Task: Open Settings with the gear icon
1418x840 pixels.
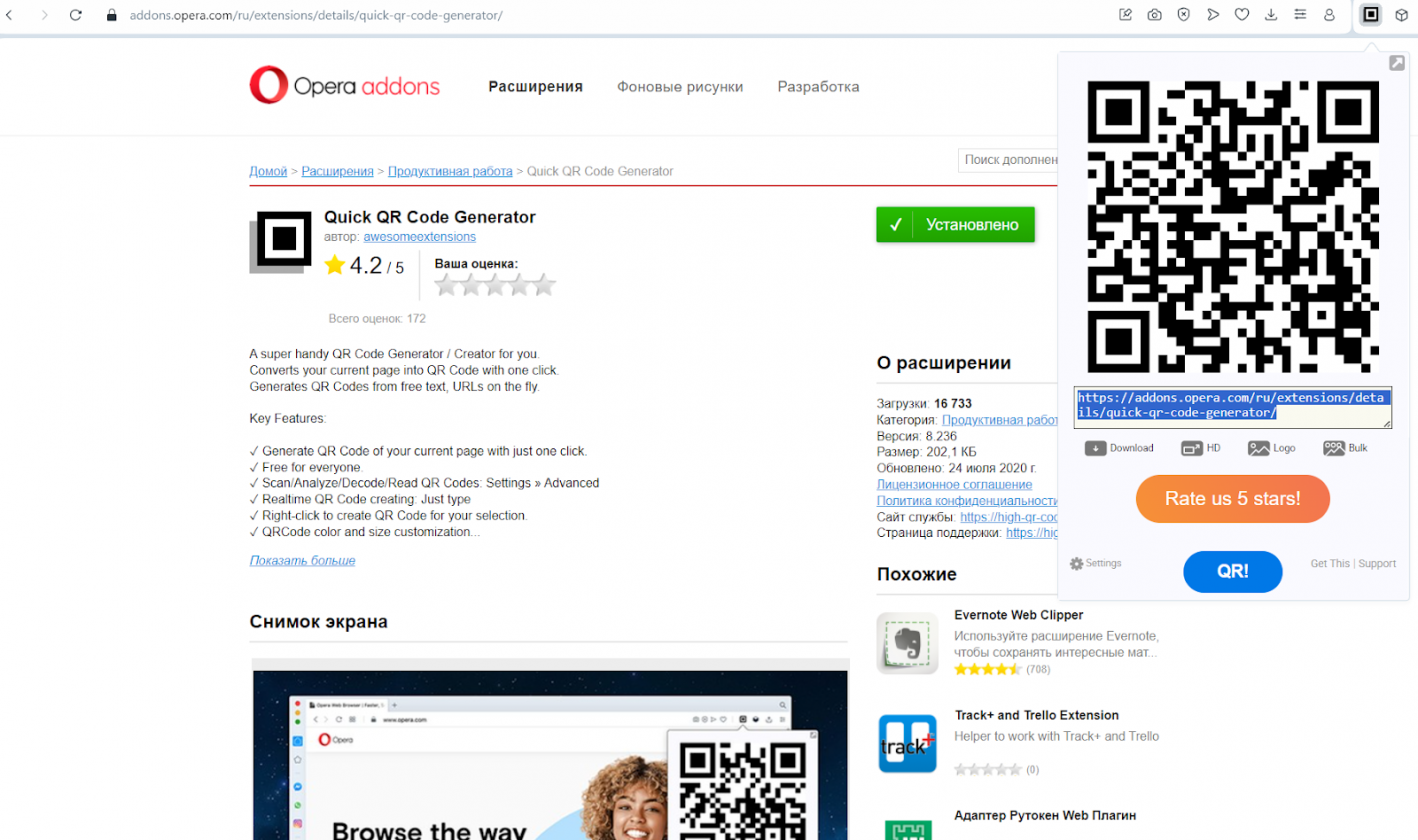Action: tap(1095, 563)
